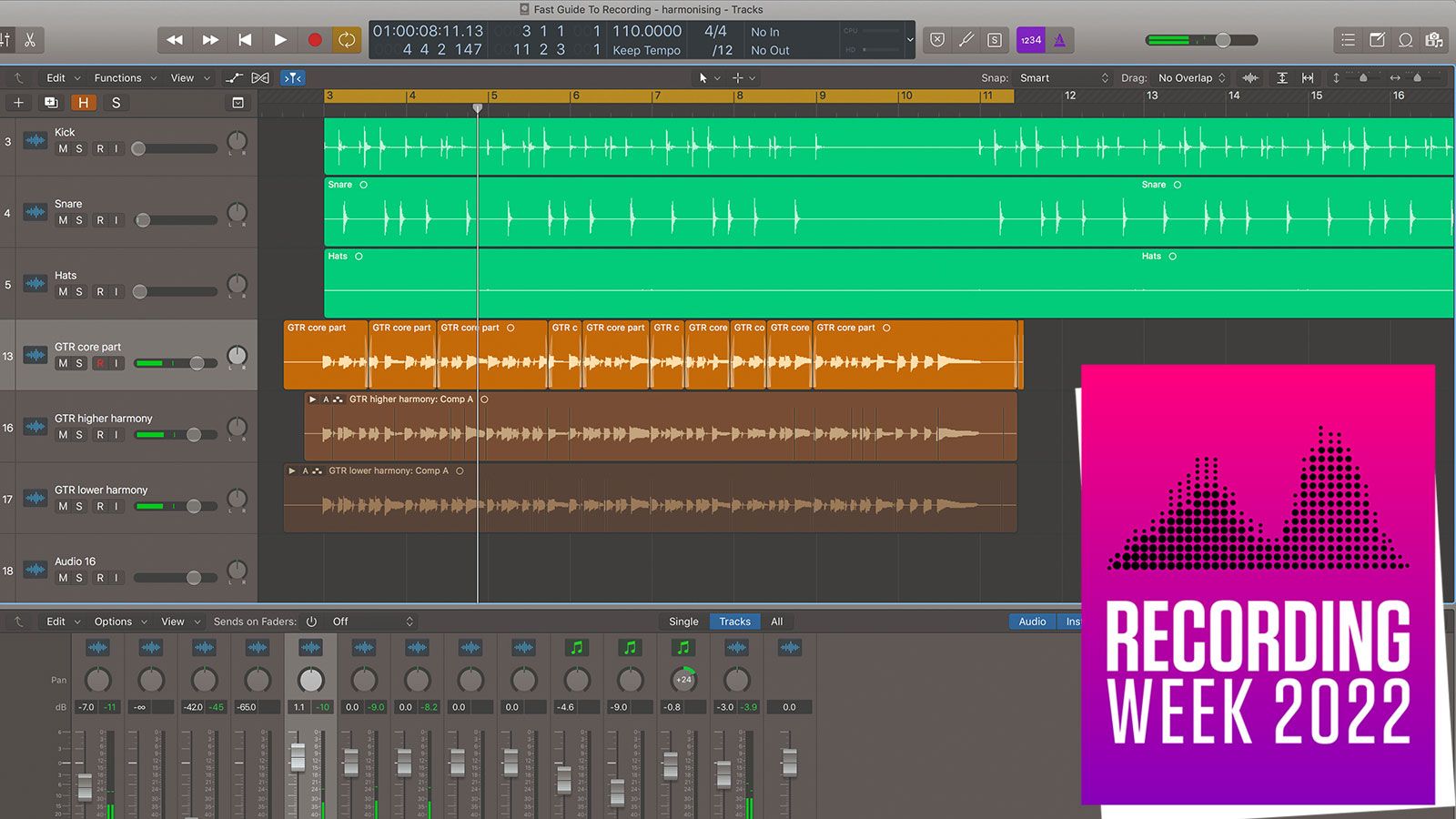
Task: Click bar 9 in the timeline ruler
Action: coord(824,95)
